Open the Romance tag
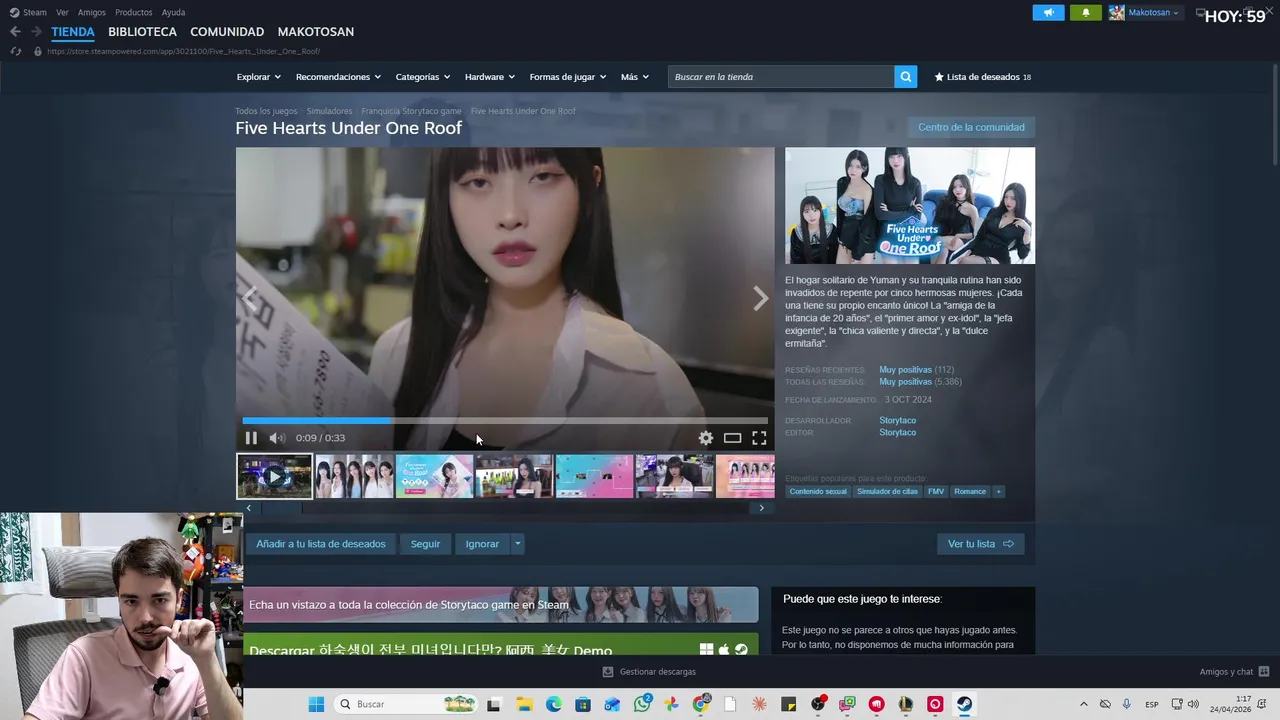 click(970, 491)
